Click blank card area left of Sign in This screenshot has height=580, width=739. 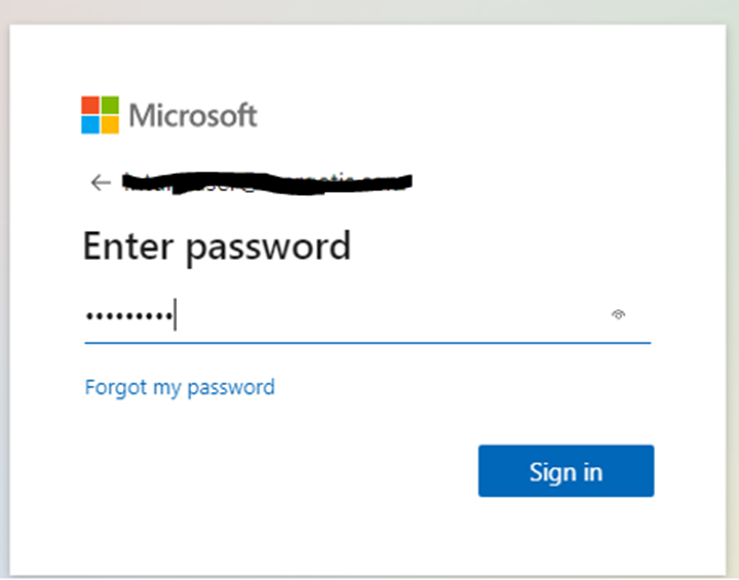[300, 471]
